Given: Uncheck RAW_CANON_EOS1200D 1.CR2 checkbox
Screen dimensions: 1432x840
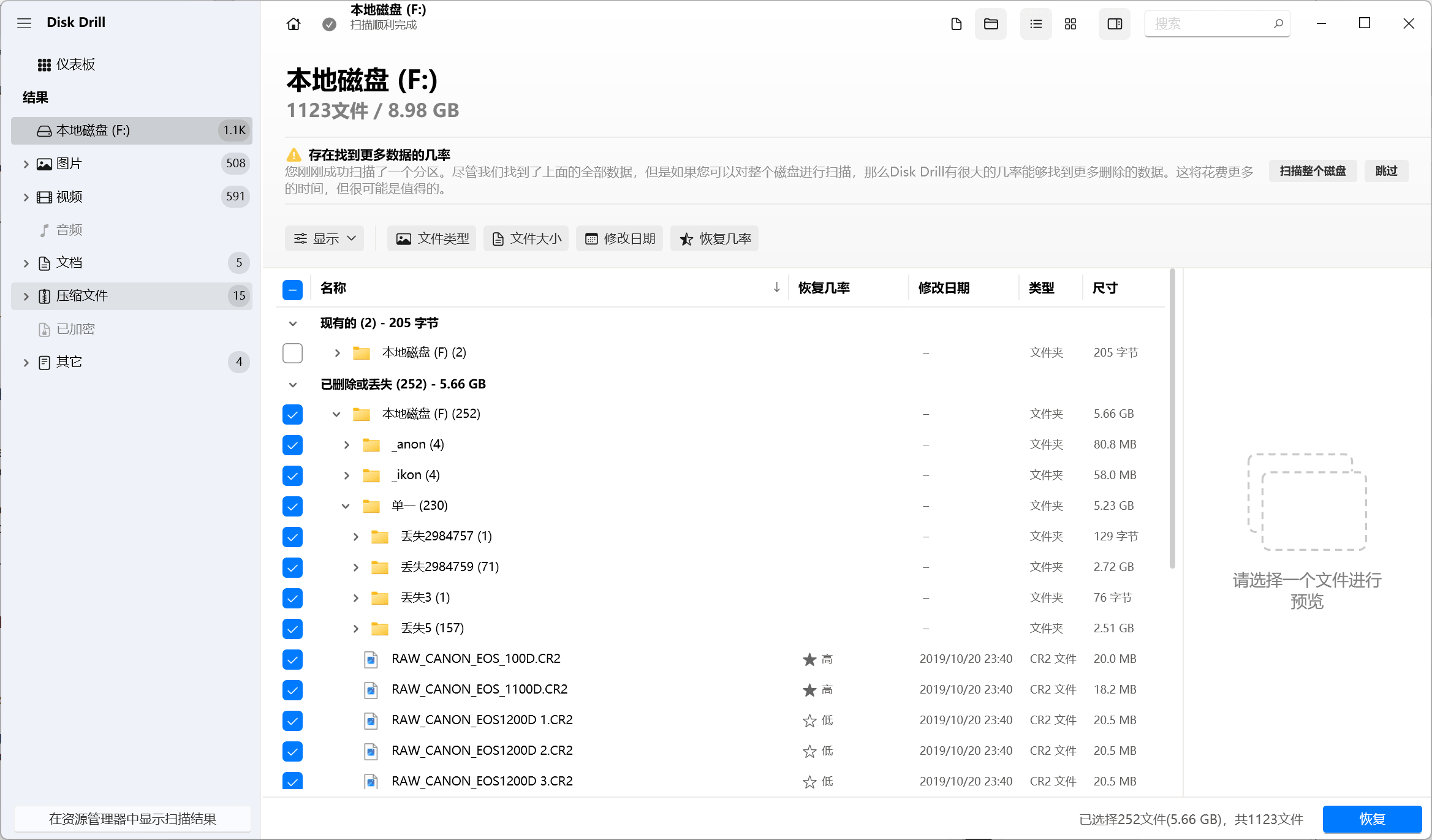Looking at the screenshot, I should pos(293,721).
